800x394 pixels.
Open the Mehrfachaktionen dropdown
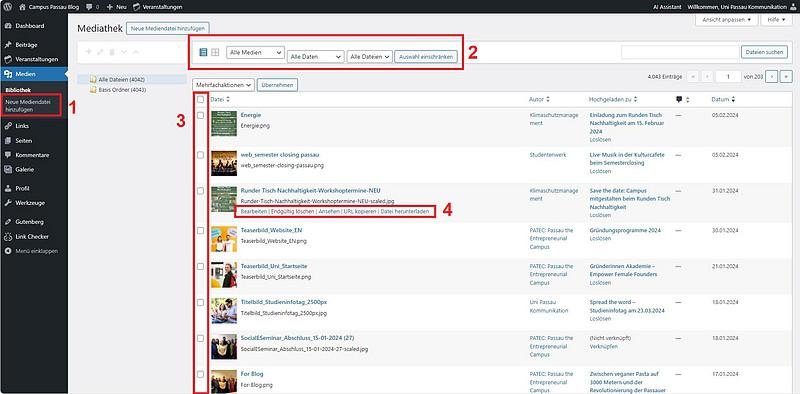tap(223, 85)
